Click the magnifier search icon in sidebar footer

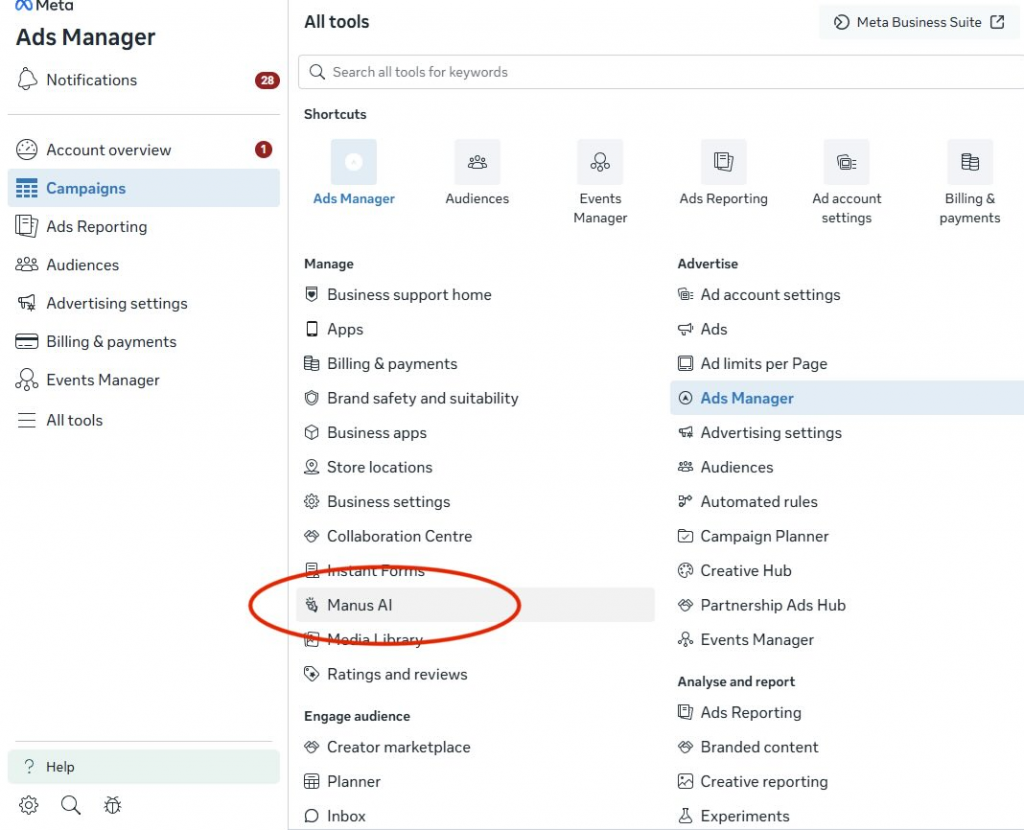(x=70, y=805)
